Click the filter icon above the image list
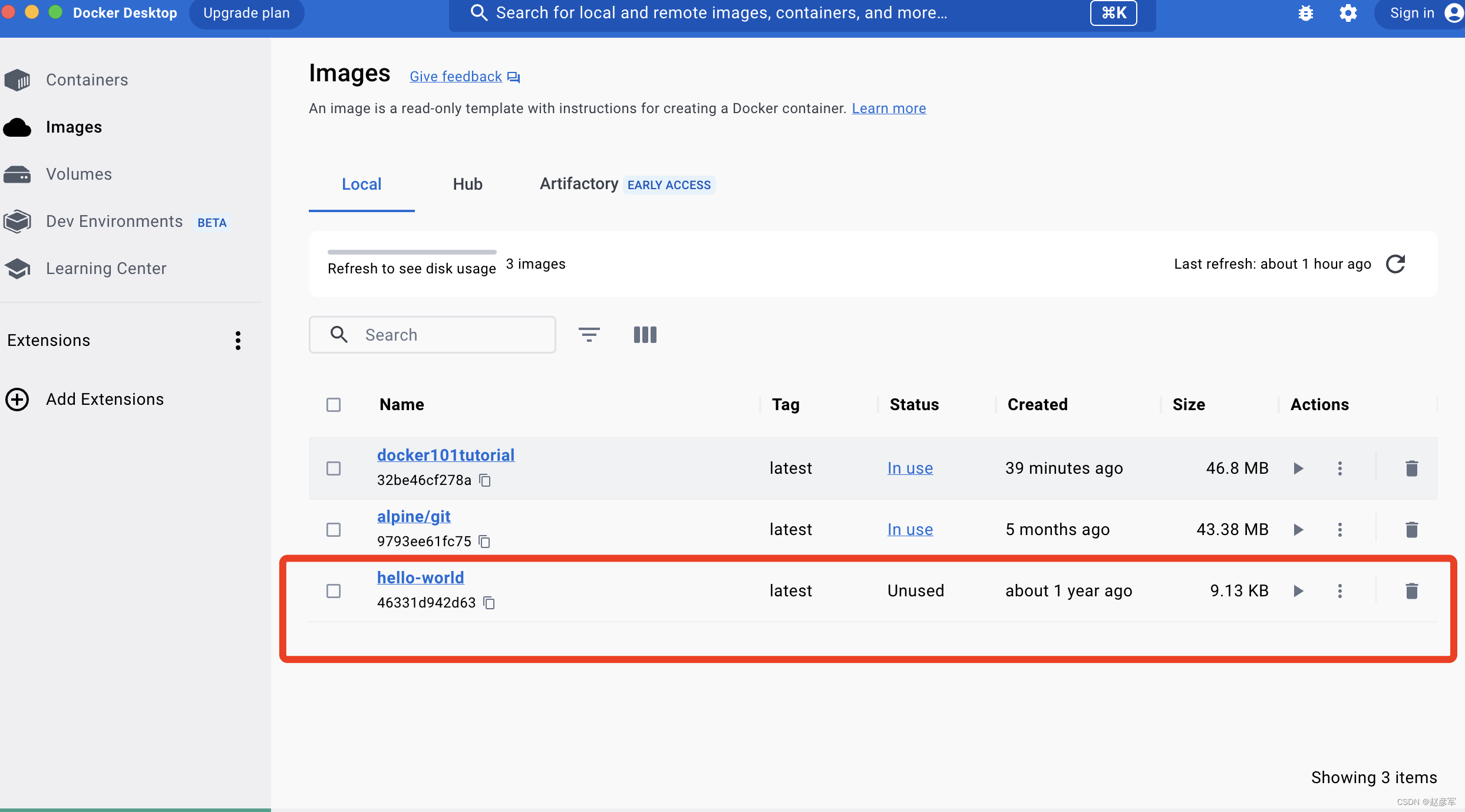Screen dimensions: 1465x812 590,334
